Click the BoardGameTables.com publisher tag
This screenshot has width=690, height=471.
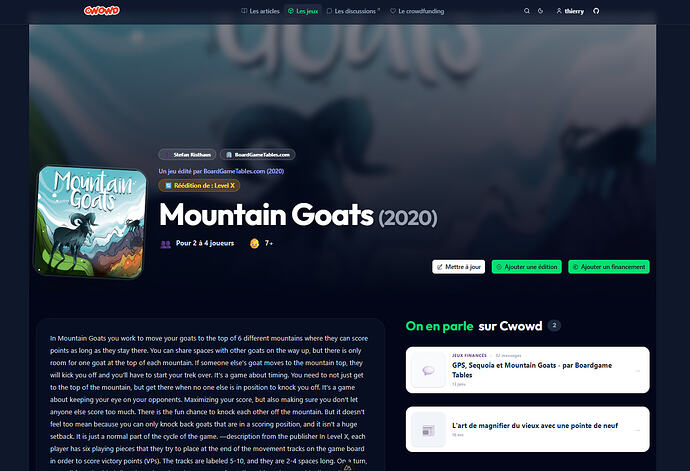[x=258, y=155]
